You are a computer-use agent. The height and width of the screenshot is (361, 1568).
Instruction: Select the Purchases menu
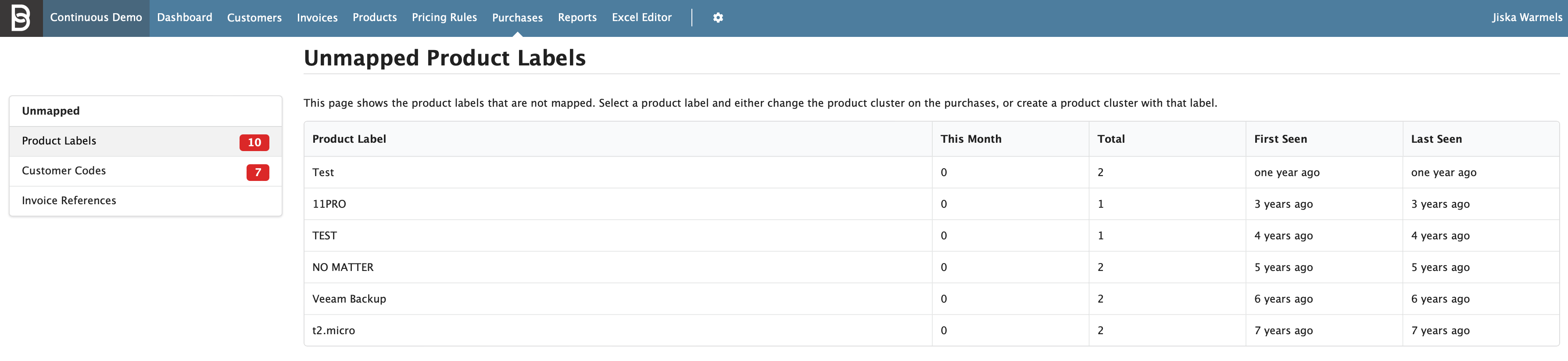coord(517,18)
